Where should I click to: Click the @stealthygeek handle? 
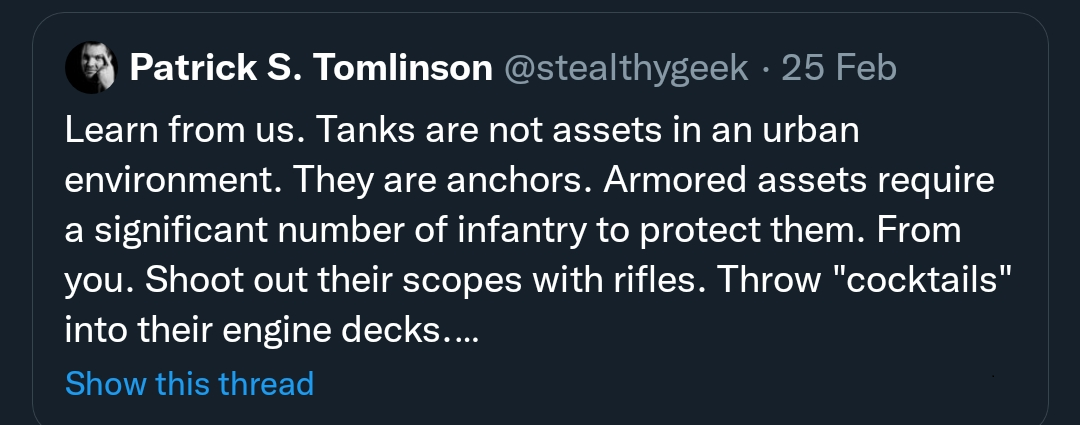626,68
